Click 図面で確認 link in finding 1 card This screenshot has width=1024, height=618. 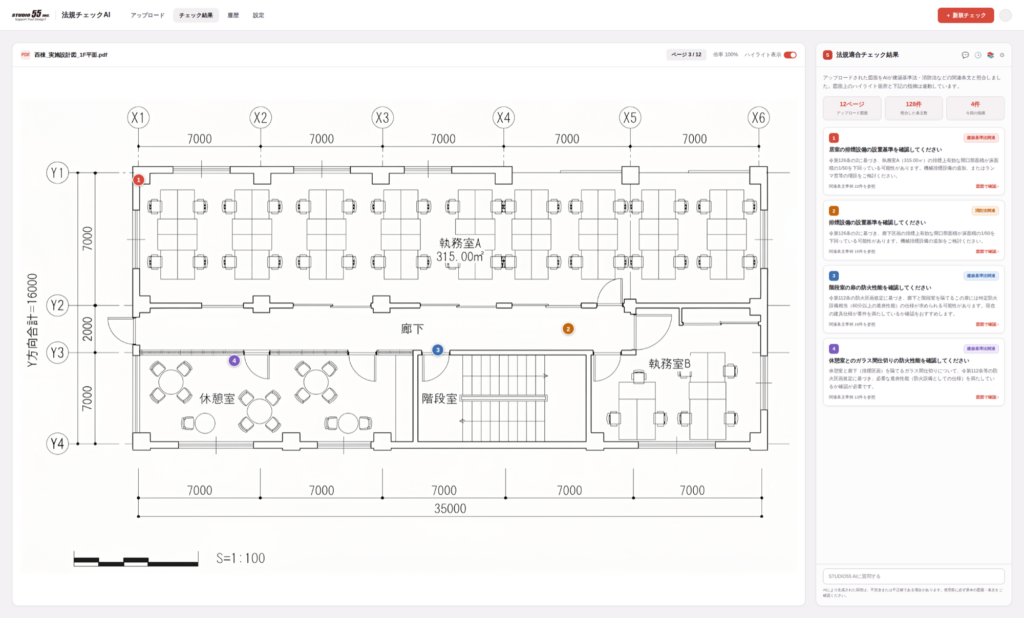[987, 186]
